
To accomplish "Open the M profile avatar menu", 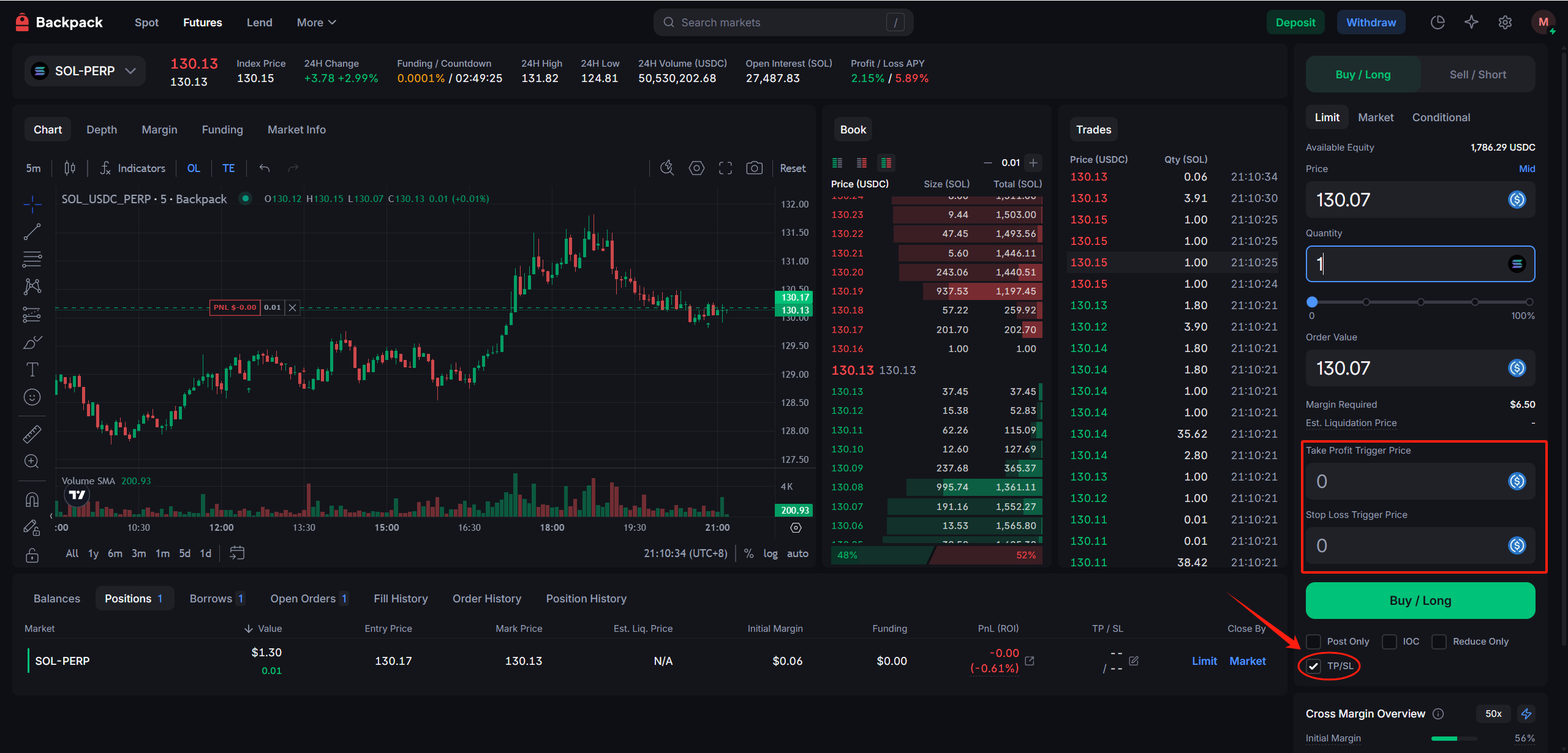I will [x=1543, y=23].
